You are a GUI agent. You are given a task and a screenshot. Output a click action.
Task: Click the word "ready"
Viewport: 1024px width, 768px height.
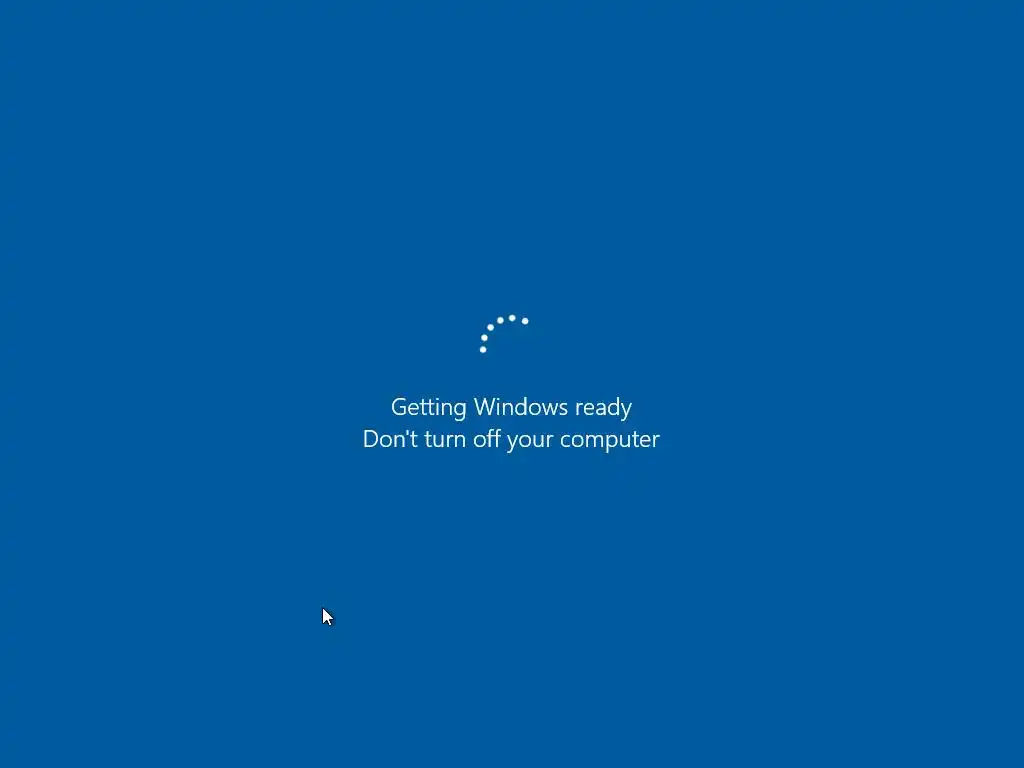(603, 408)
